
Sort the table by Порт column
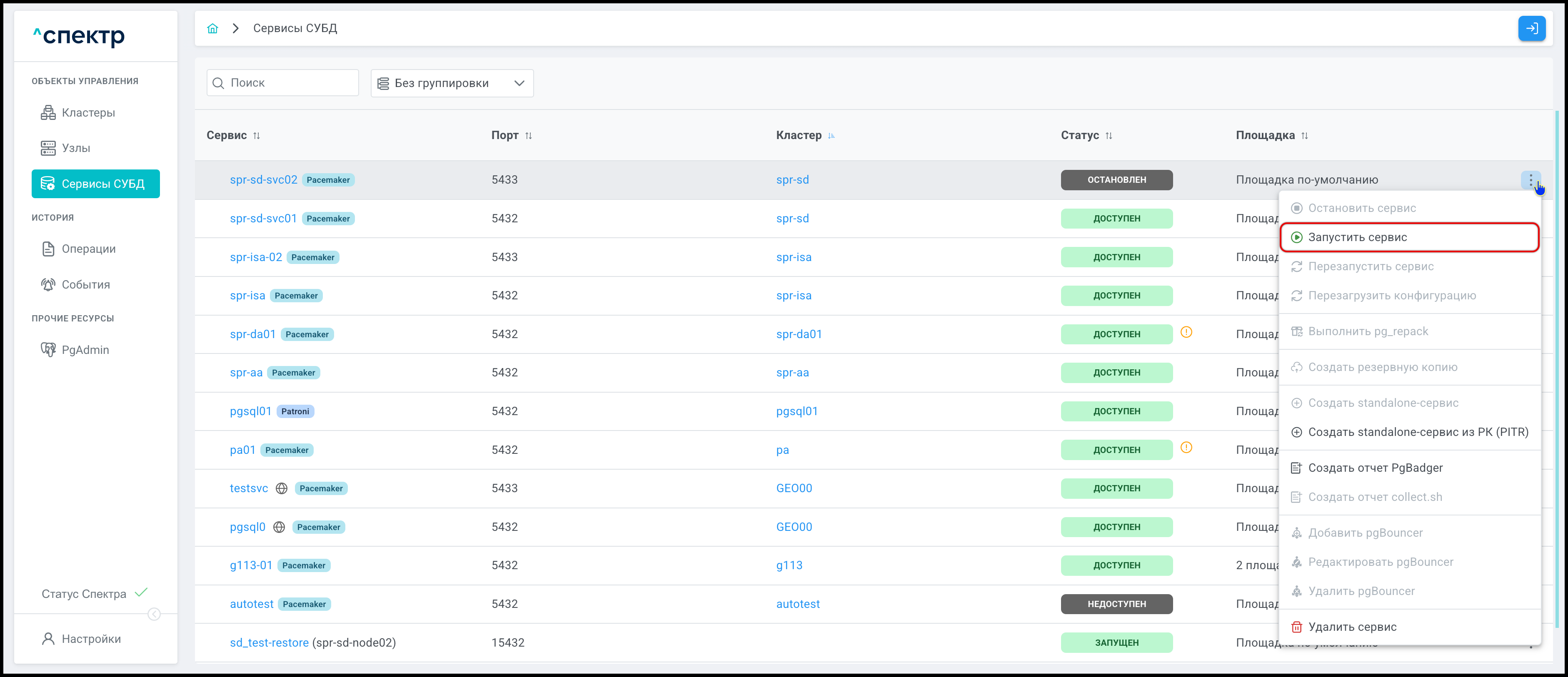click(x=528, y=136)
